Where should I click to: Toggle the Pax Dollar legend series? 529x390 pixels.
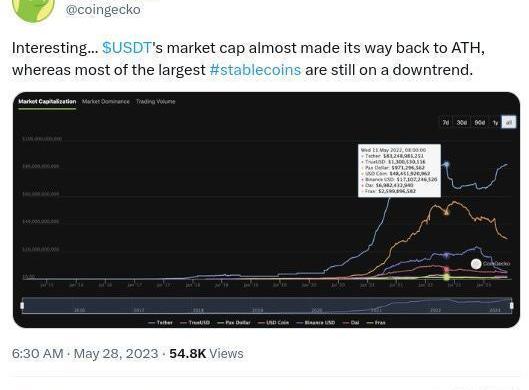tap(234, 323)
